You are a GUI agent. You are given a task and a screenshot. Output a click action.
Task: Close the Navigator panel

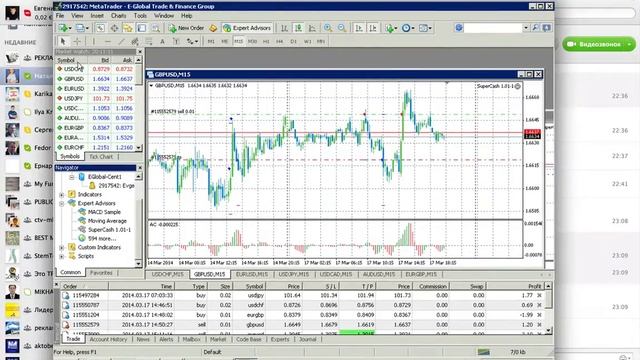140,168
